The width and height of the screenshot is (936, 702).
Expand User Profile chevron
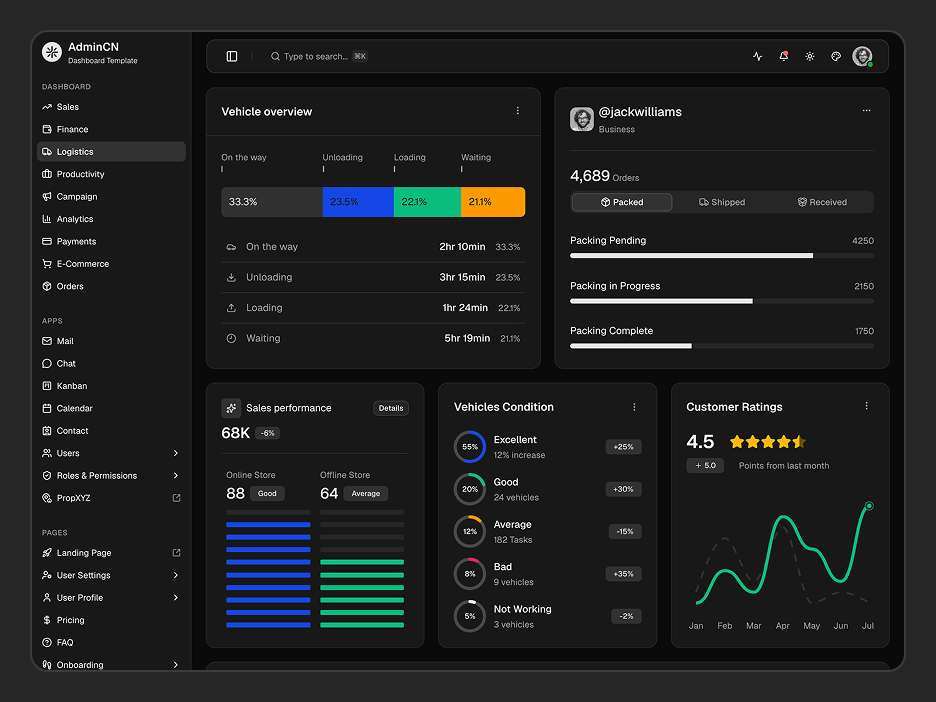point(176,598)
